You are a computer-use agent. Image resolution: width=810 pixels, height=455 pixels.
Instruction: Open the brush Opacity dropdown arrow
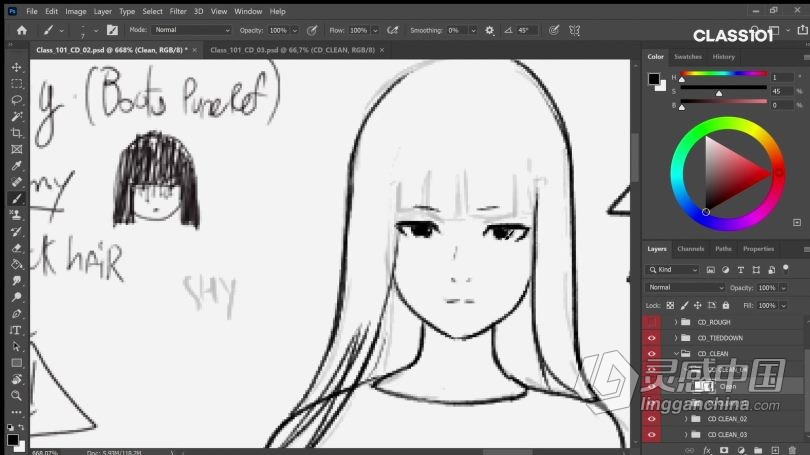295,30
